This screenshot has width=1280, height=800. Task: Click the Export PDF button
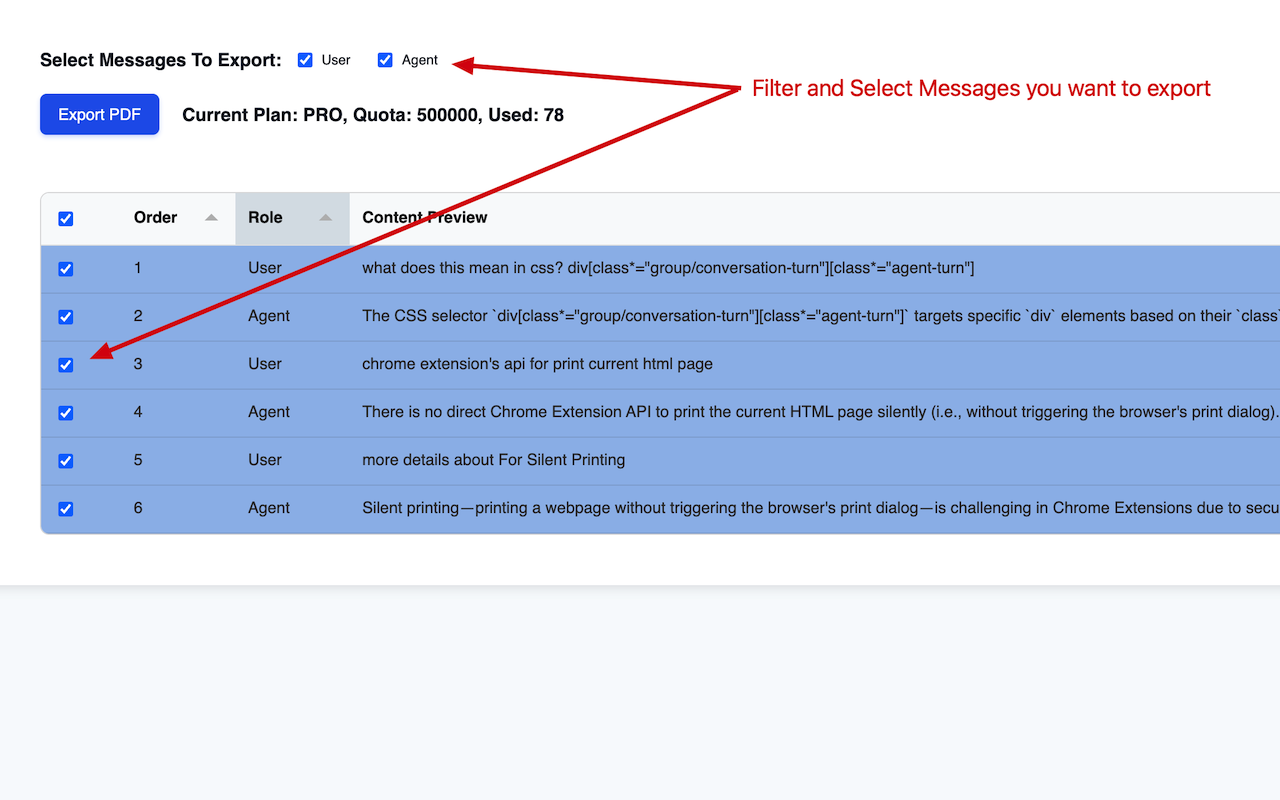click(99, 114)
